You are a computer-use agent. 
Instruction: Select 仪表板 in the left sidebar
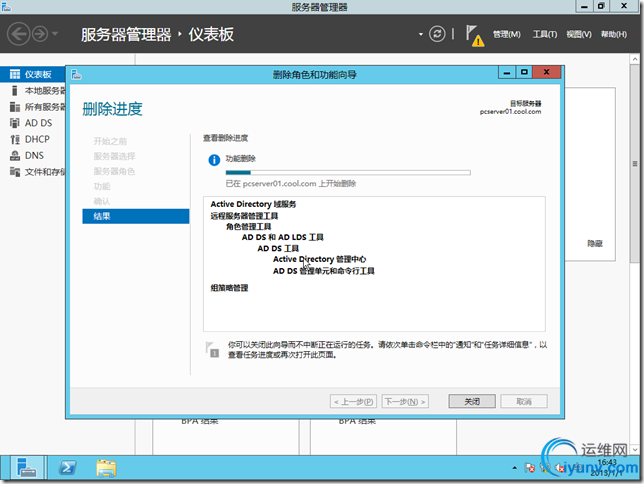[x=33, y=74]
